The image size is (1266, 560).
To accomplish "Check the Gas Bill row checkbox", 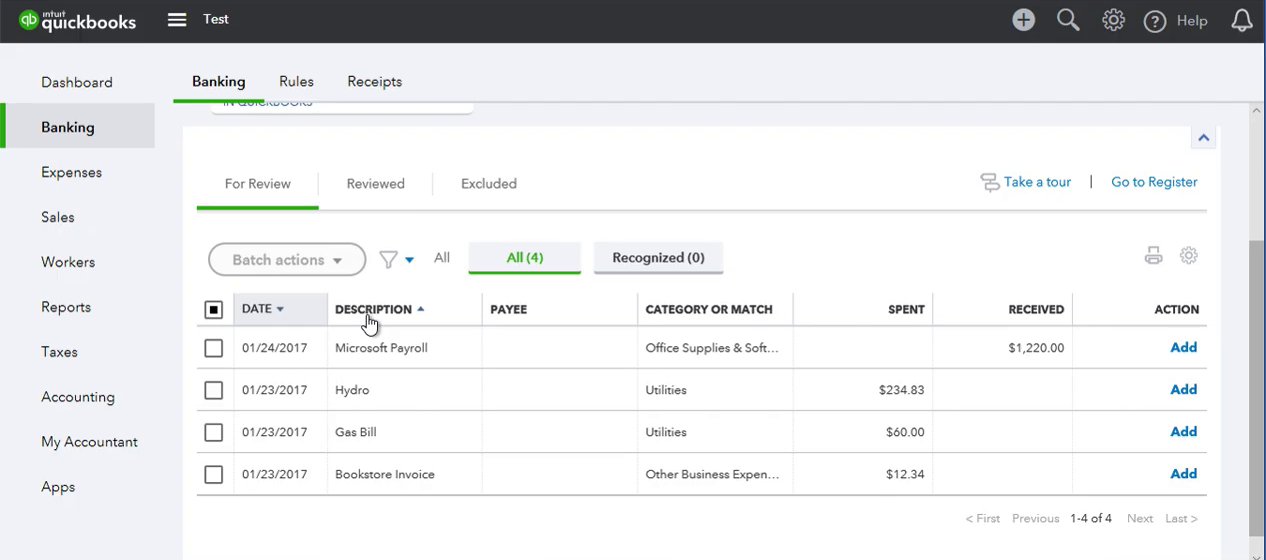I will tap(213, 432).
